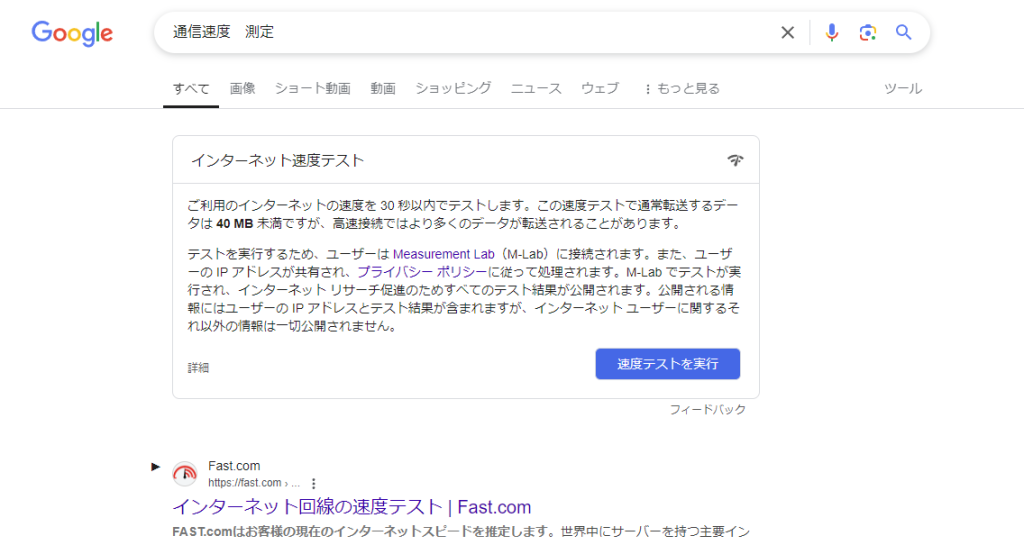Clear the search box with the X icon

(x=788, y=33)
